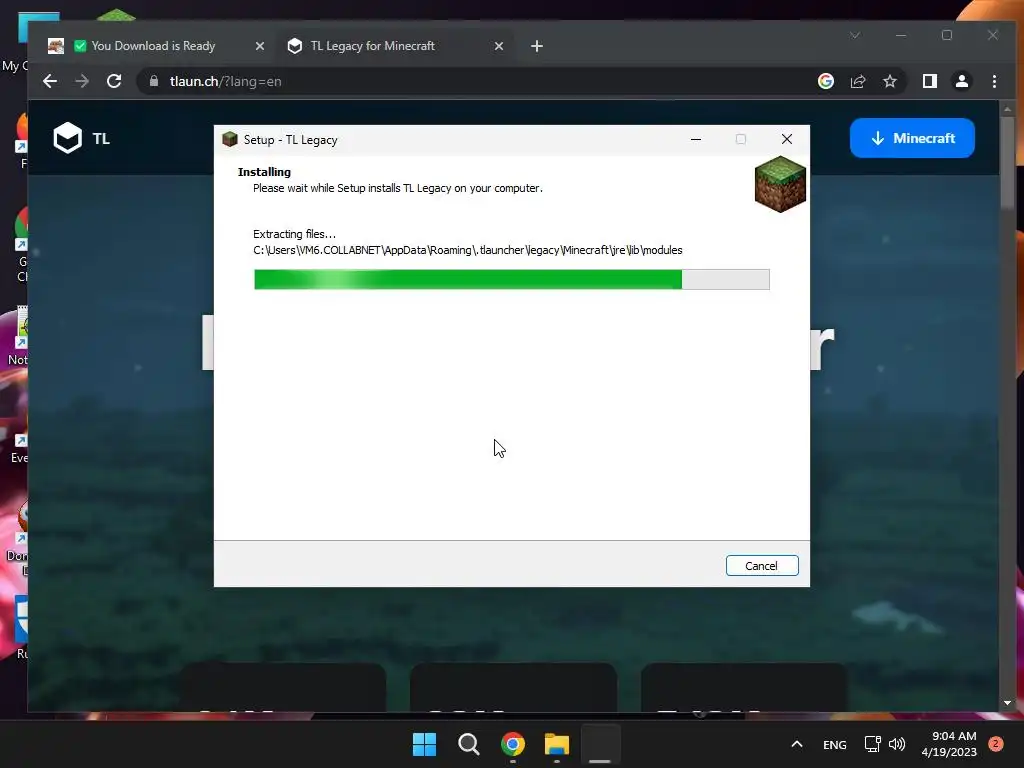Close the TL Legacy for Minecraft tab

pos(498,46)
